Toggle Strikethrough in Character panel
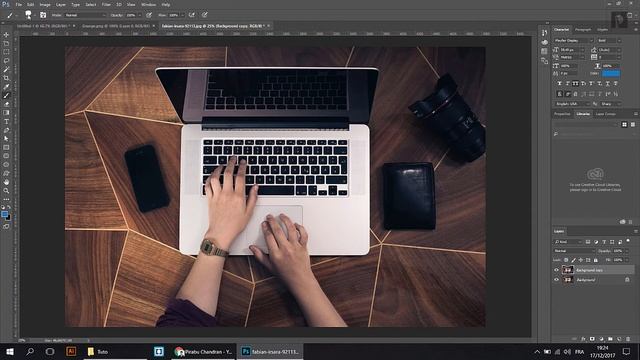Screen dimensions: 640x360 [x=616, y=83]
